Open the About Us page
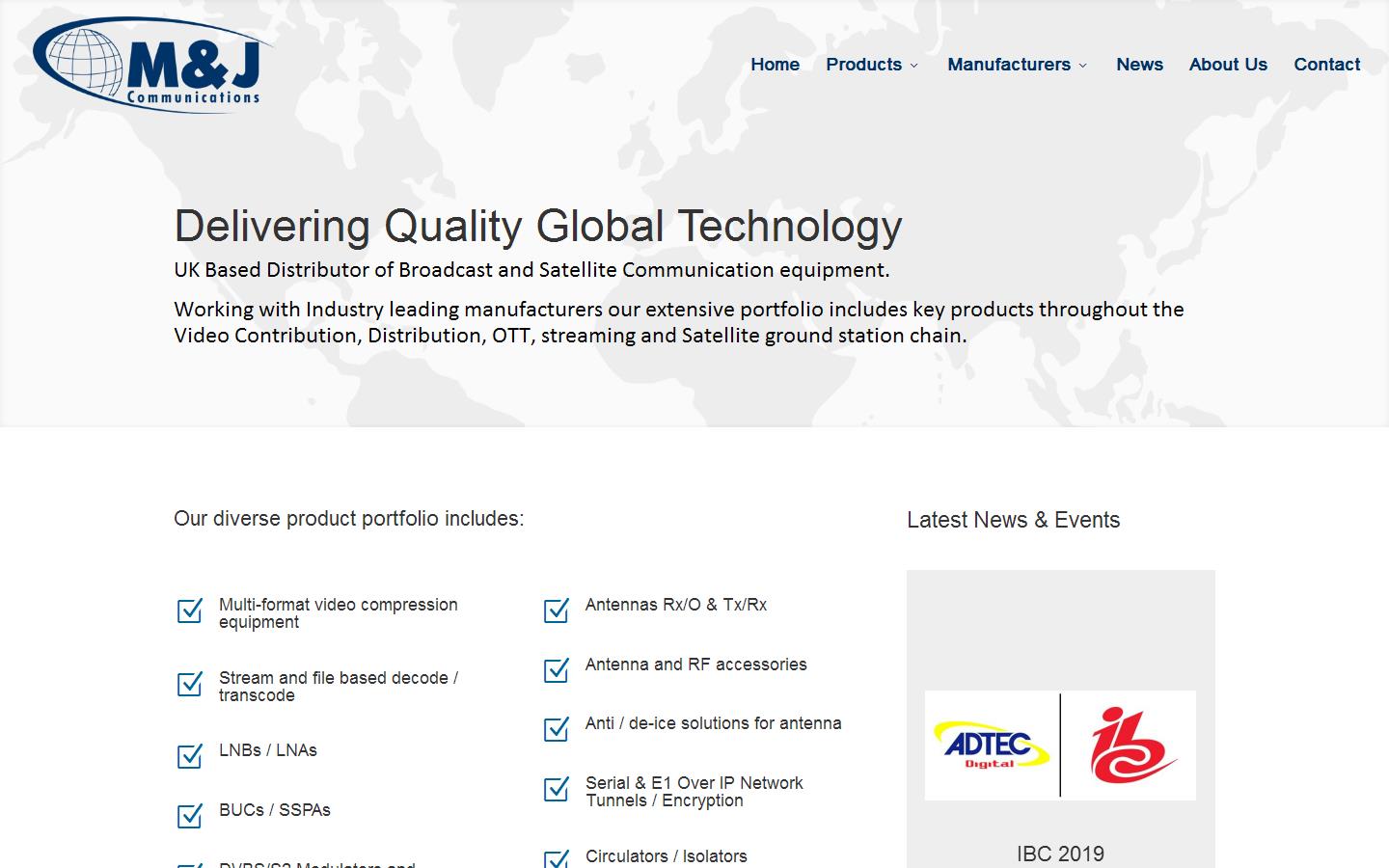 coord(1228,65)
